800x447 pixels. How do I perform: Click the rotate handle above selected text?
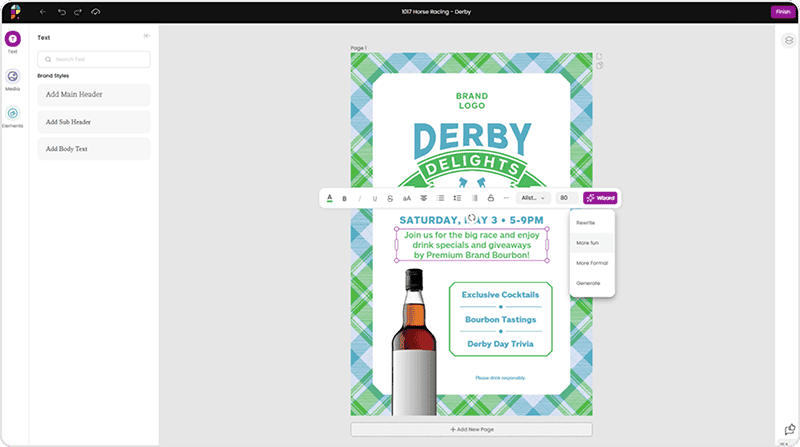click(472, 218)
